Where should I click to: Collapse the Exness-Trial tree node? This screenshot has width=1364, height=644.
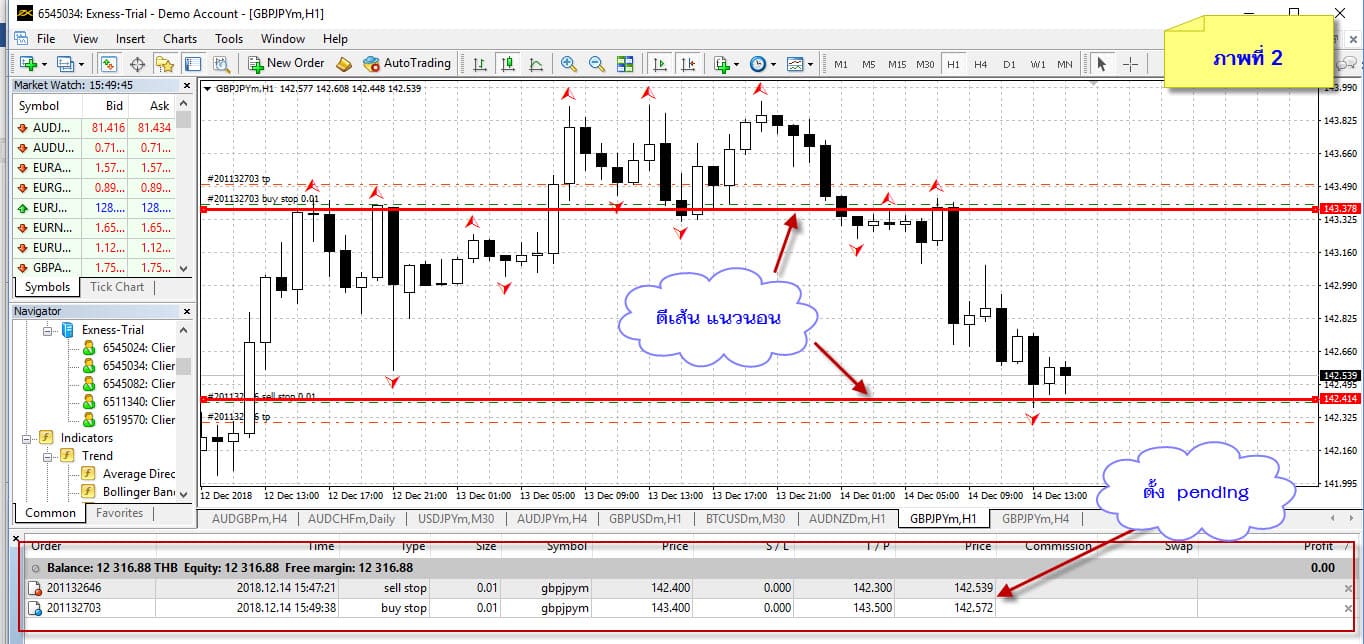(x=47, y=330)
